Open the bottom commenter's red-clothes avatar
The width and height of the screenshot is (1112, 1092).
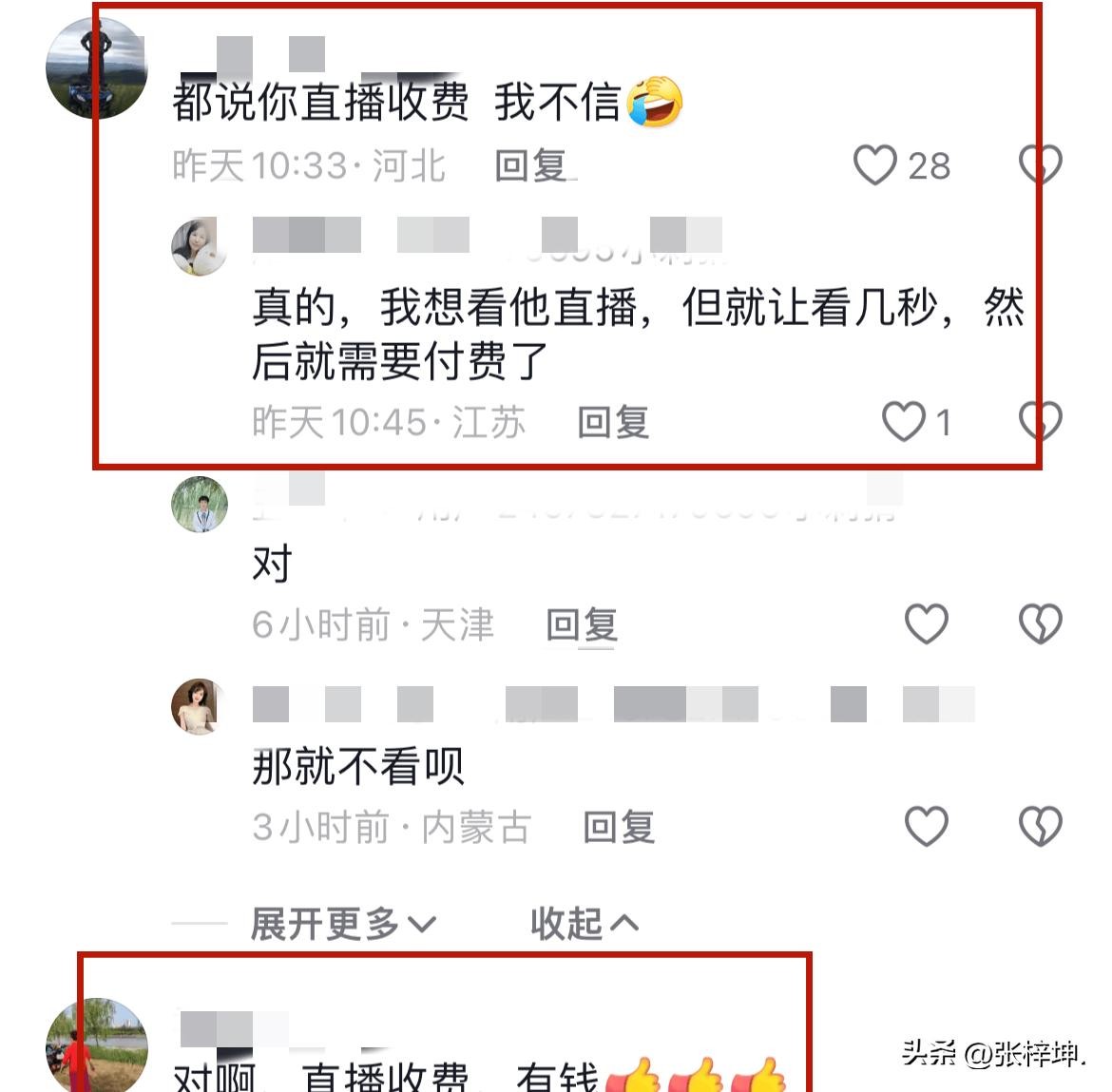coord(96,1045)
